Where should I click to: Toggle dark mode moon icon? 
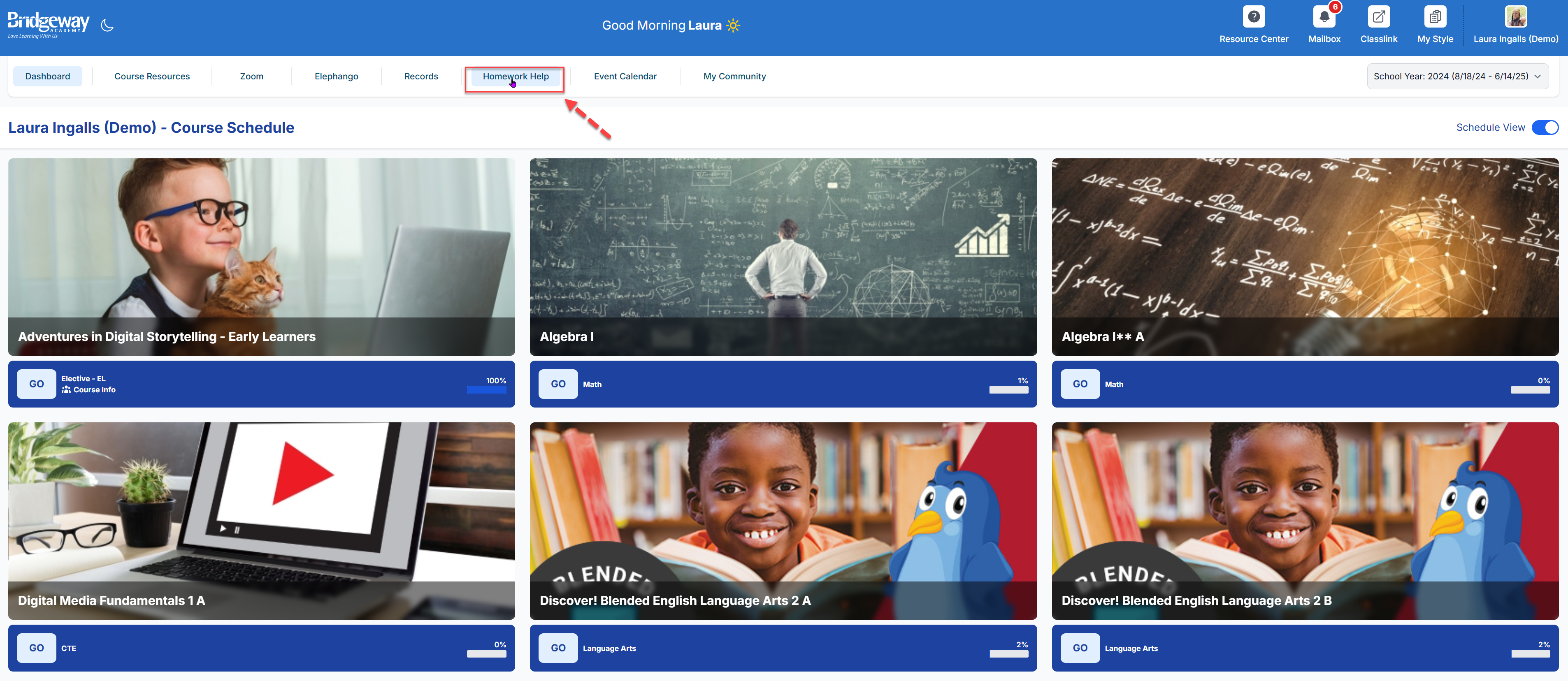pyautogui.click(x=107, y=25)
